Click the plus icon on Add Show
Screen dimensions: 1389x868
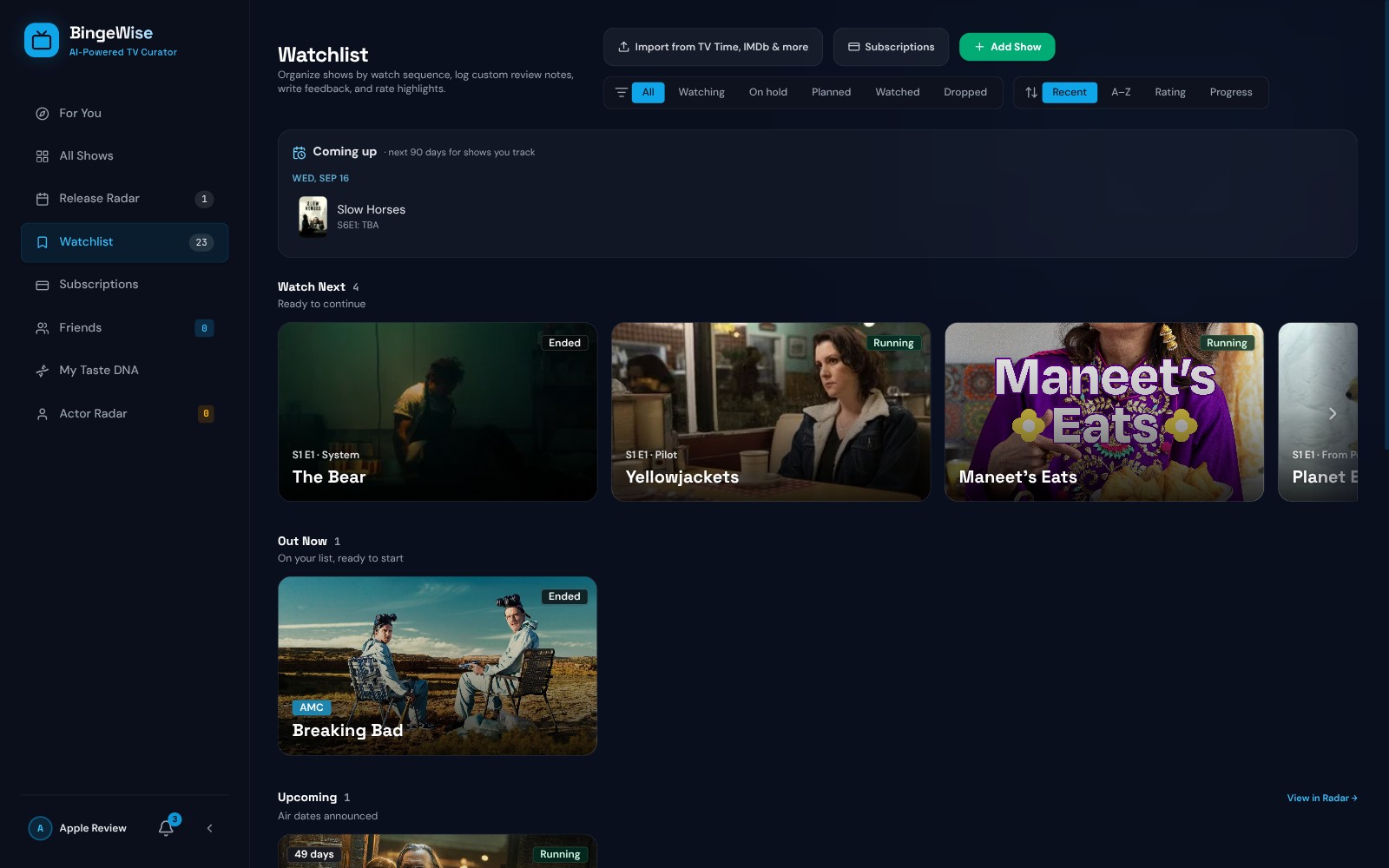point(979,47)
